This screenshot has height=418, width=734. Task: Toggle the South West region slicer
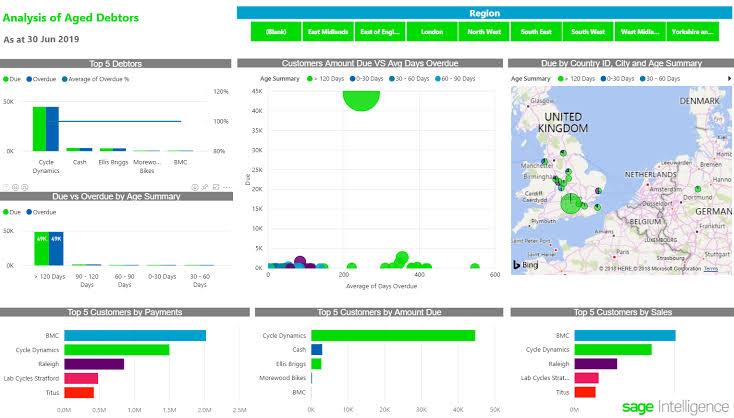[588, 32]
